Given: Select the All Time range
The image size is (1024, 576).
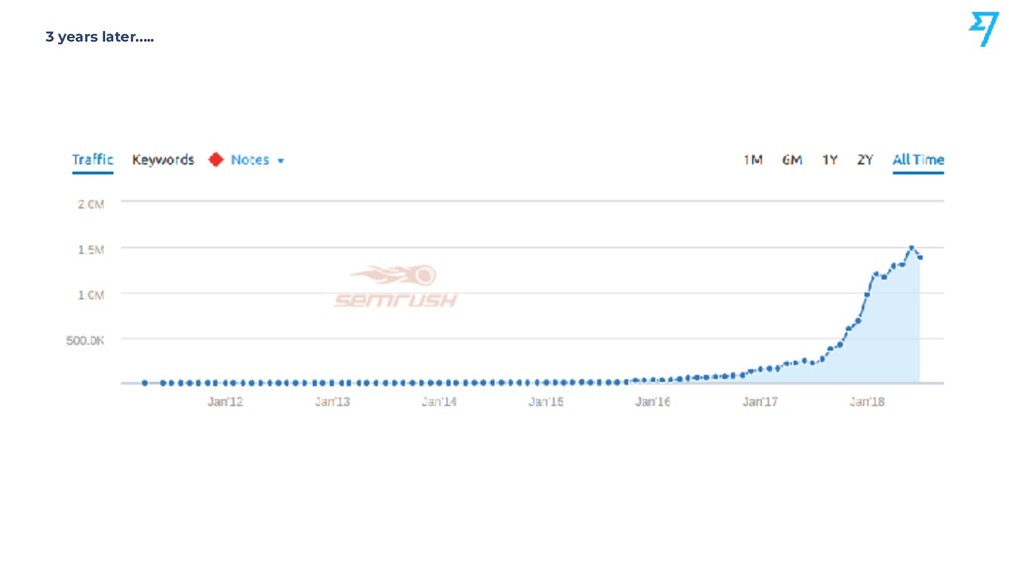Looking at the screenshot, I should (918, 160).
